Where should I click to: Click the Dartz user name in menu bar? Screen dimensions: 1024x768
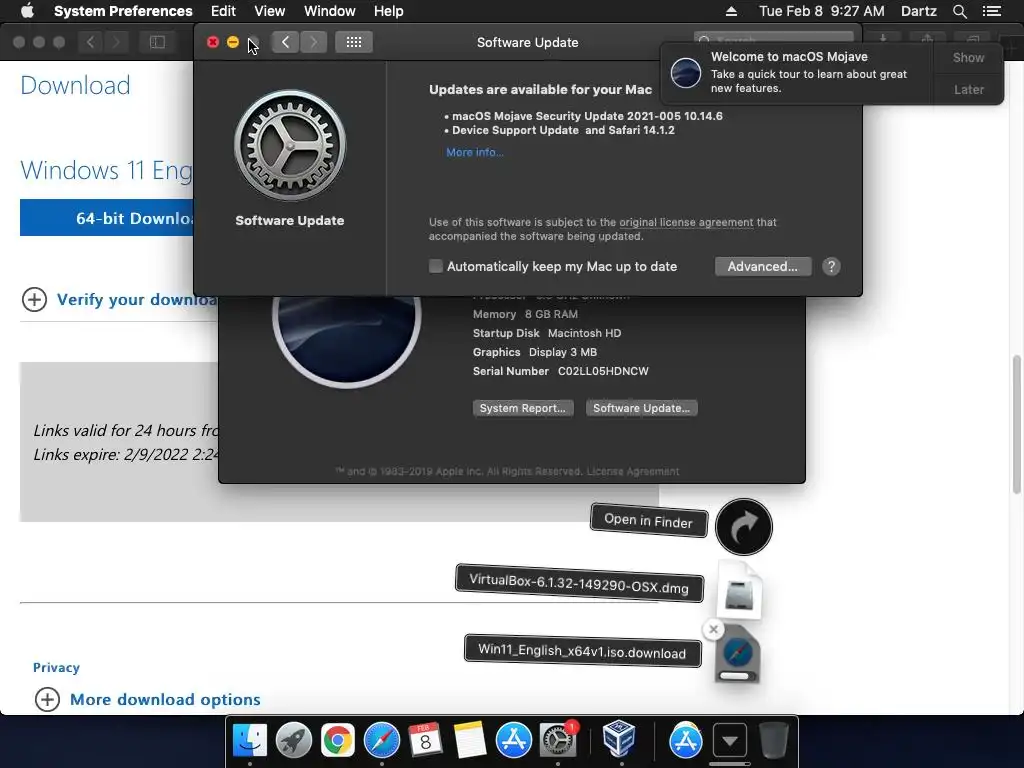[918, 11]
